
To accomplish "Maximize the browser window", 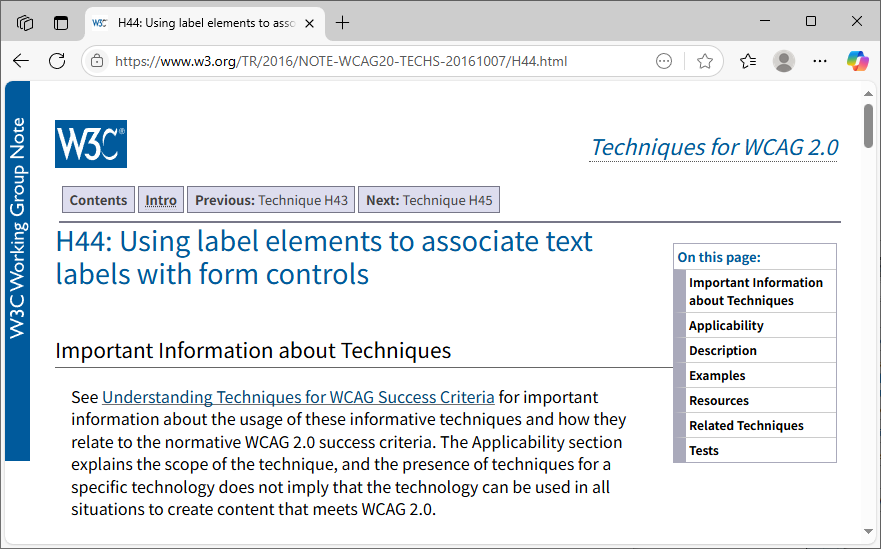I will (811, 21).
